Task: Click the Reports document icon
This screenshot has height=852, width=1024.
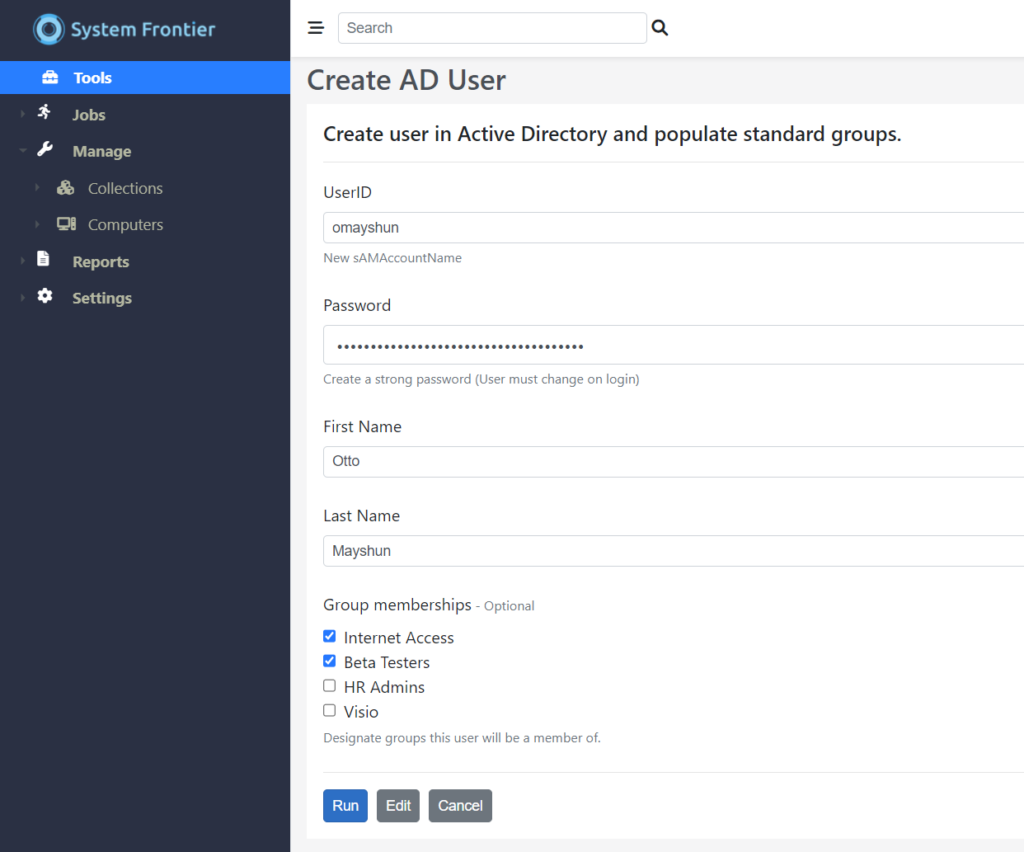Action: point(43,260)
